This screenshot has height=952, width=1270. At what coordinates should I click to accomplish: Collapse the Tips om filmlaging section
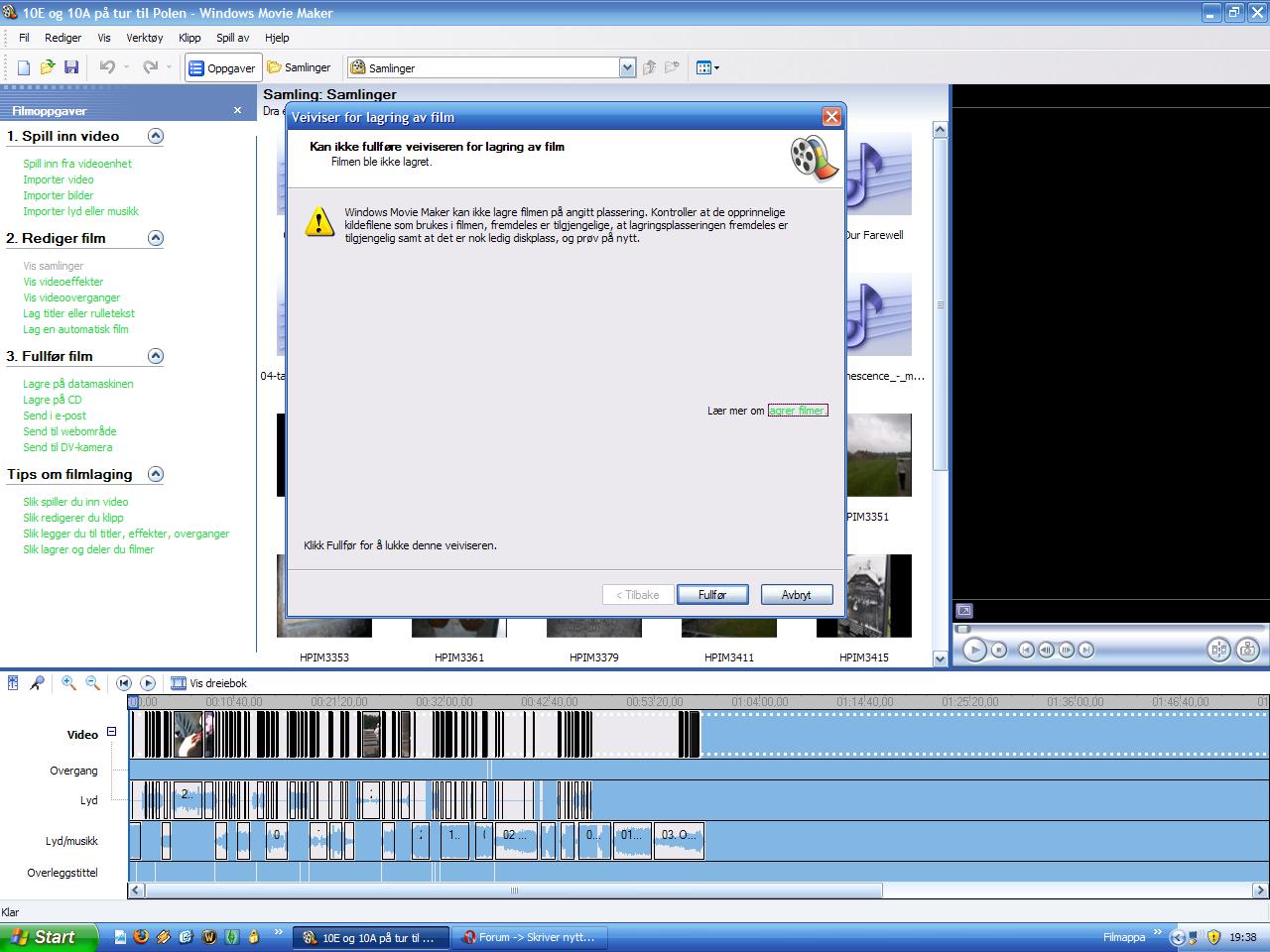[156, 474]
